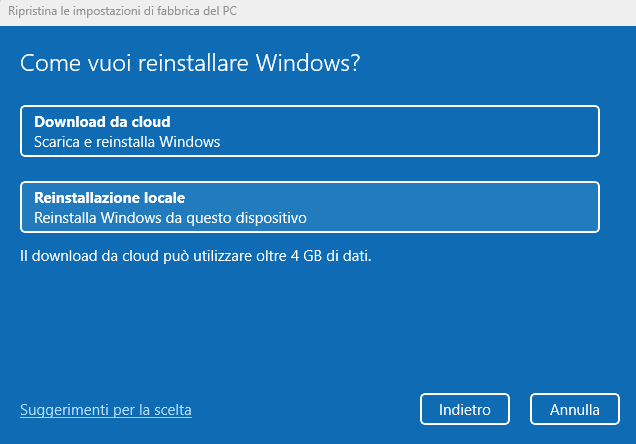The image size is (636, 444).
Task: Choose the Download da cloud option
Action: [310, 131]
